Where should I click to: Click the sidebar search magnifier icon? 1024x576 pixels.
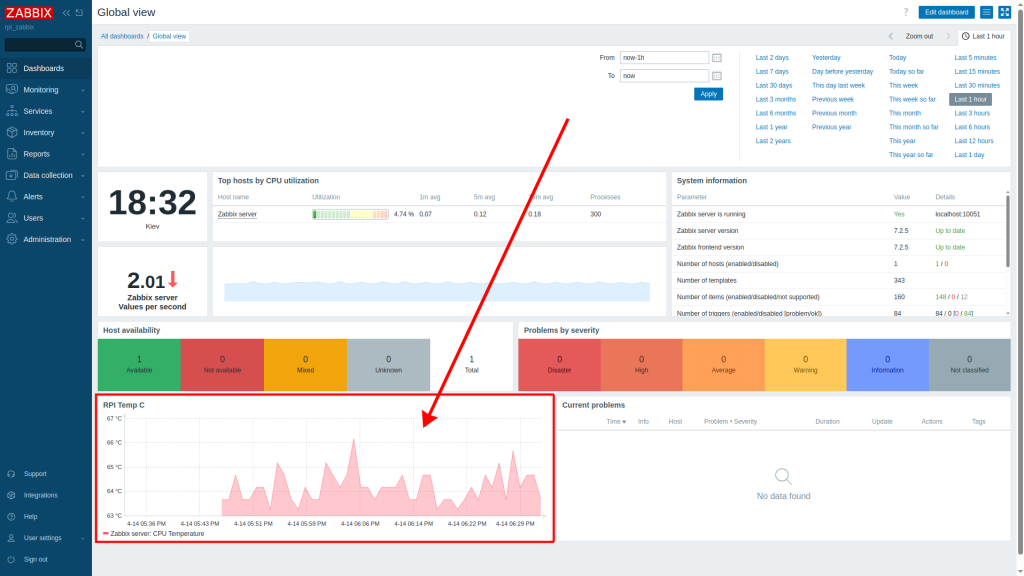(79, 44)
